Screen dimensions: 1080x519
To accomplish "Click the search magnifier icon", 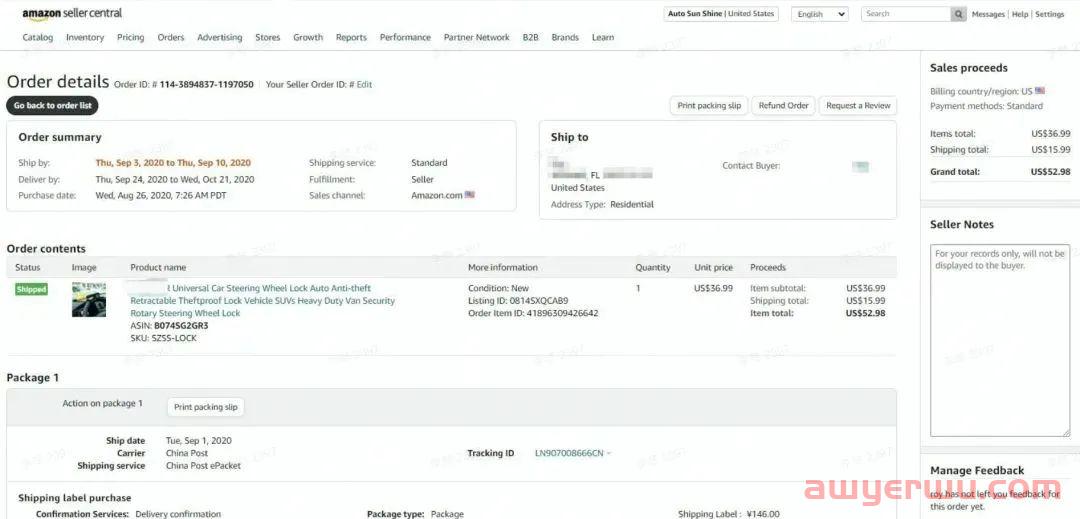I will [958, 14].
